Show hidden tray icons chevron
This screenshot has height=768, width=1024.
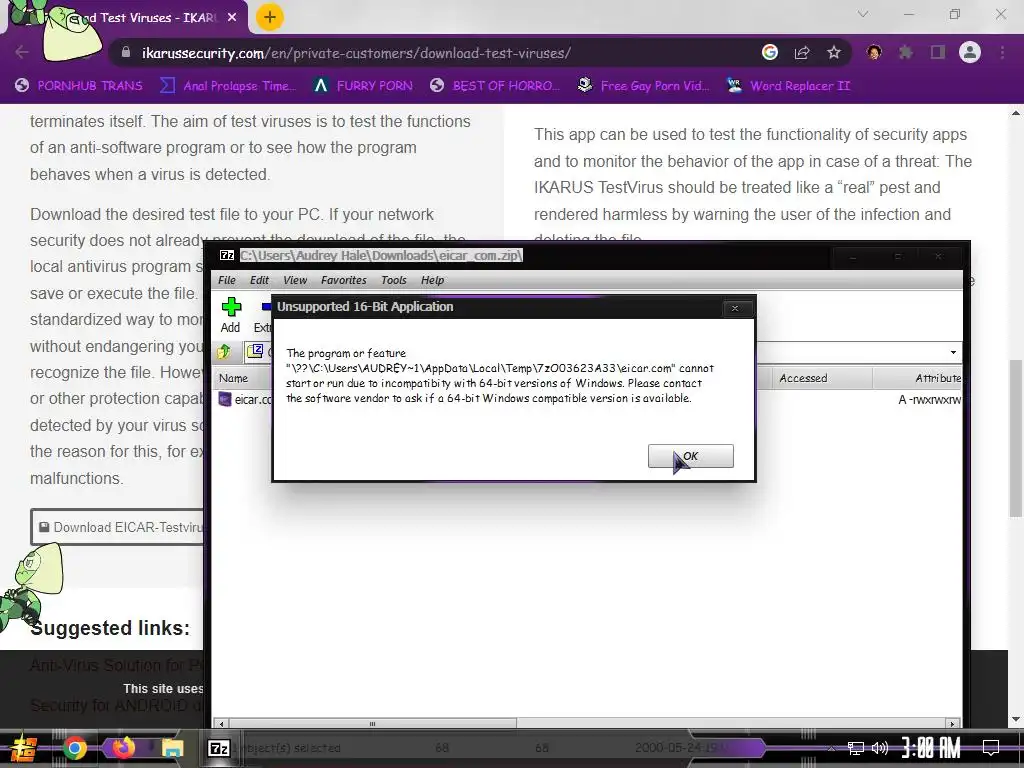(x=831, y=749)
